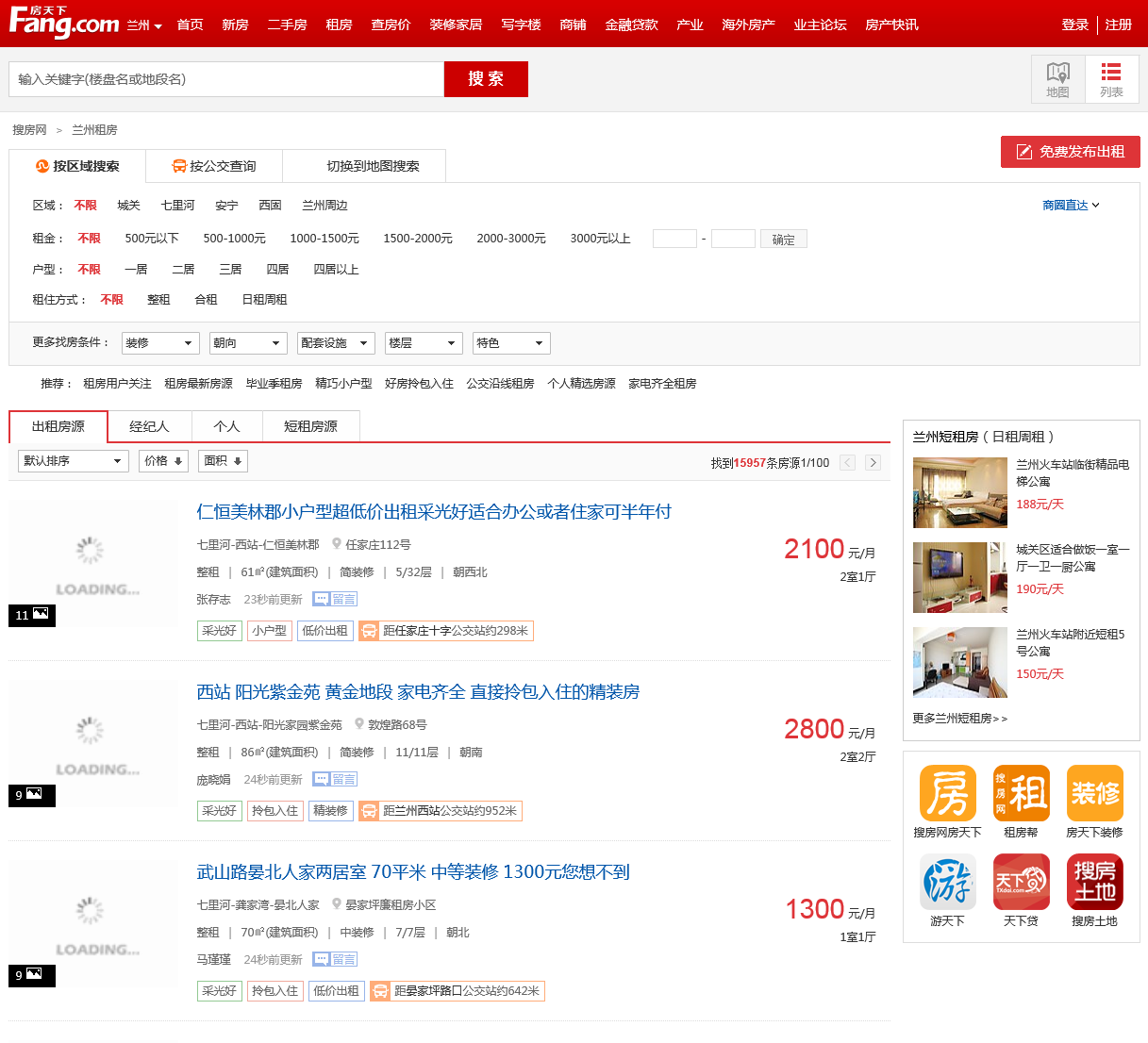This screenshot has width=1148, height=1043.
Task: Open 更多兰州短租房 link
Action: coord(959,719)
